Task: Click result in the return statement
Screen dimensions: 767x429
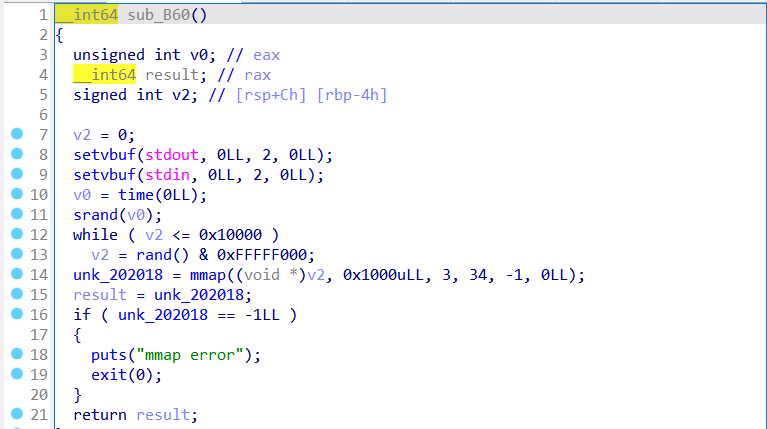Action: [163, 415]
